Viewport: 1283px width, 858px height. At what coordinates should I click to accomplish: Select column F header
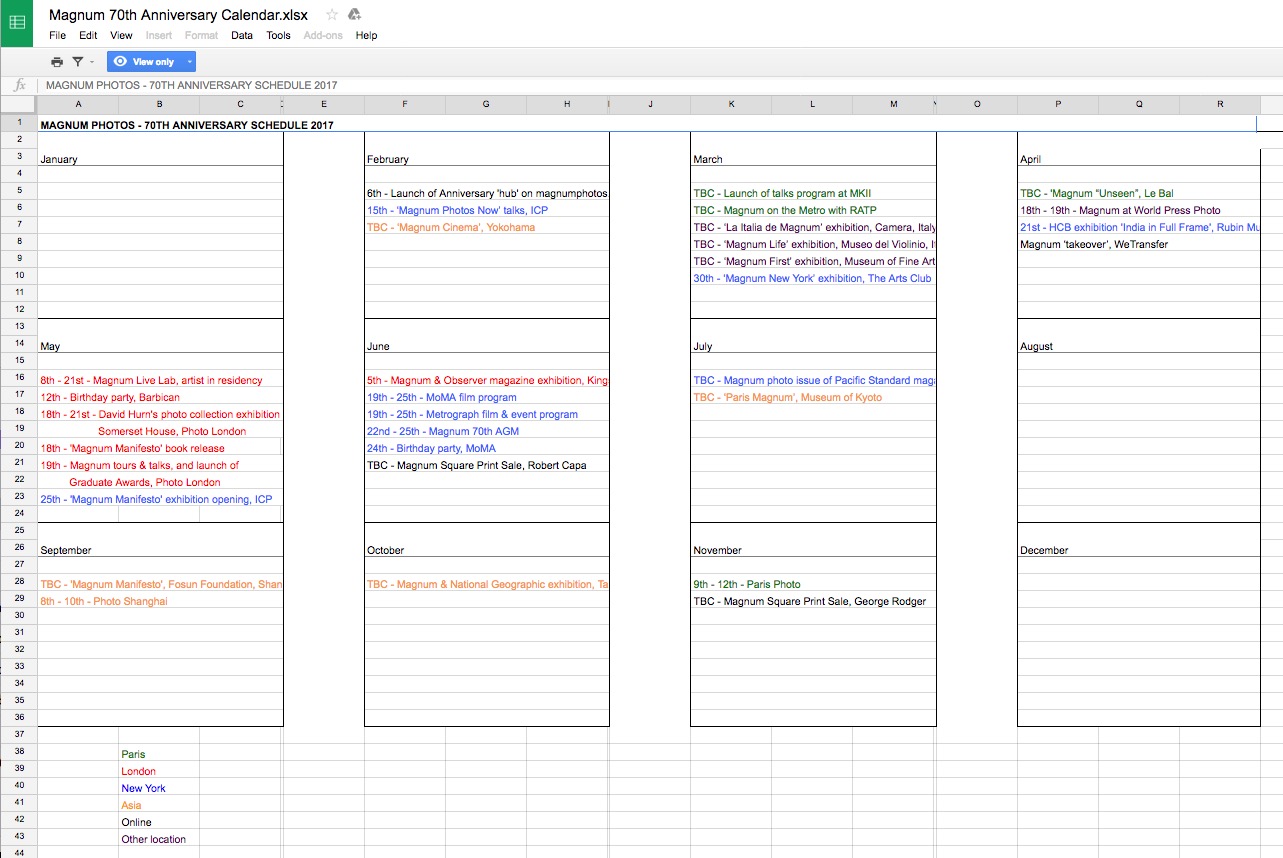point(405,105)
